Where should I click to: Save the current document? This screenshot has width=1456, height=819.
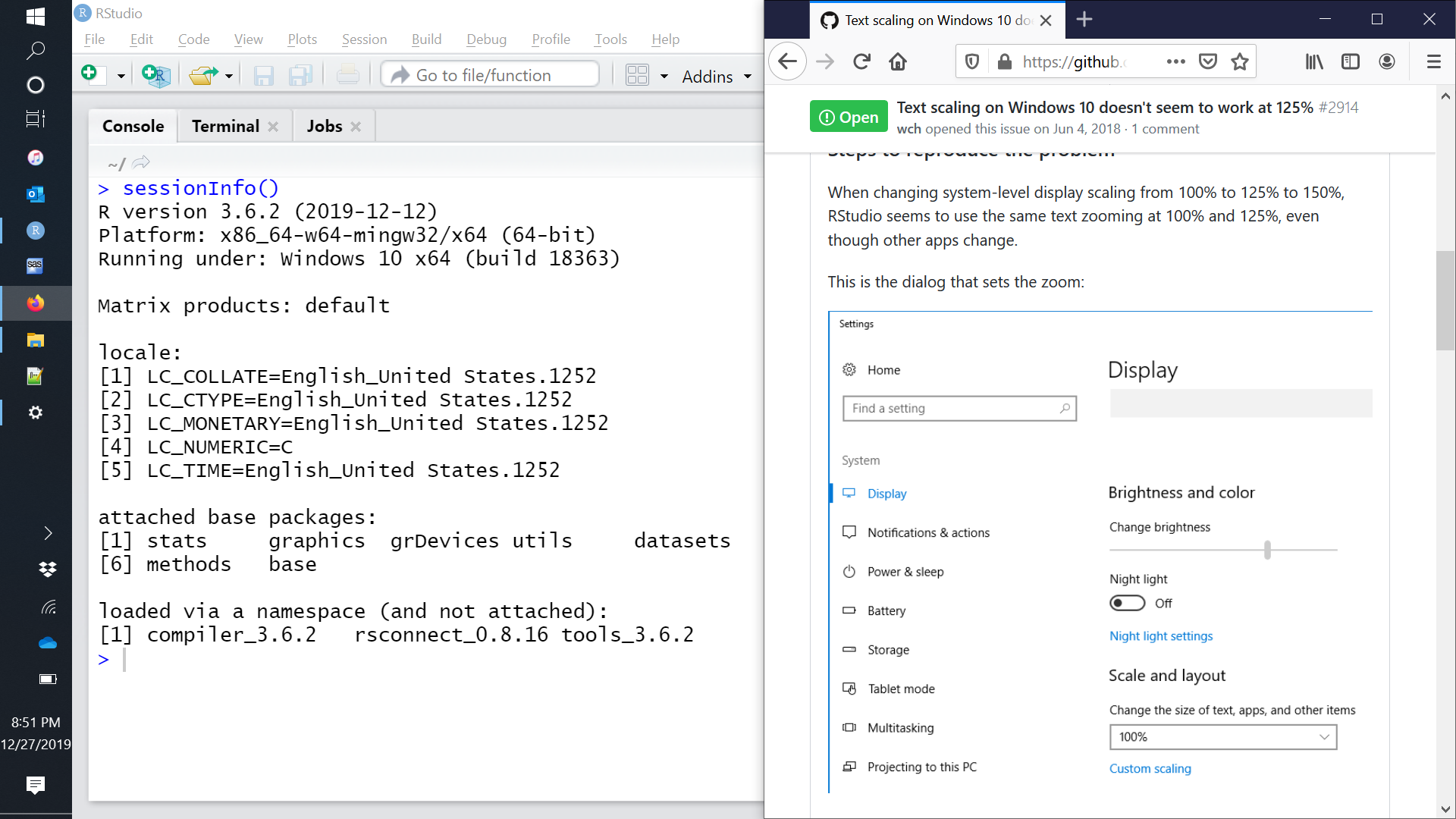click(x=263, y=75)
